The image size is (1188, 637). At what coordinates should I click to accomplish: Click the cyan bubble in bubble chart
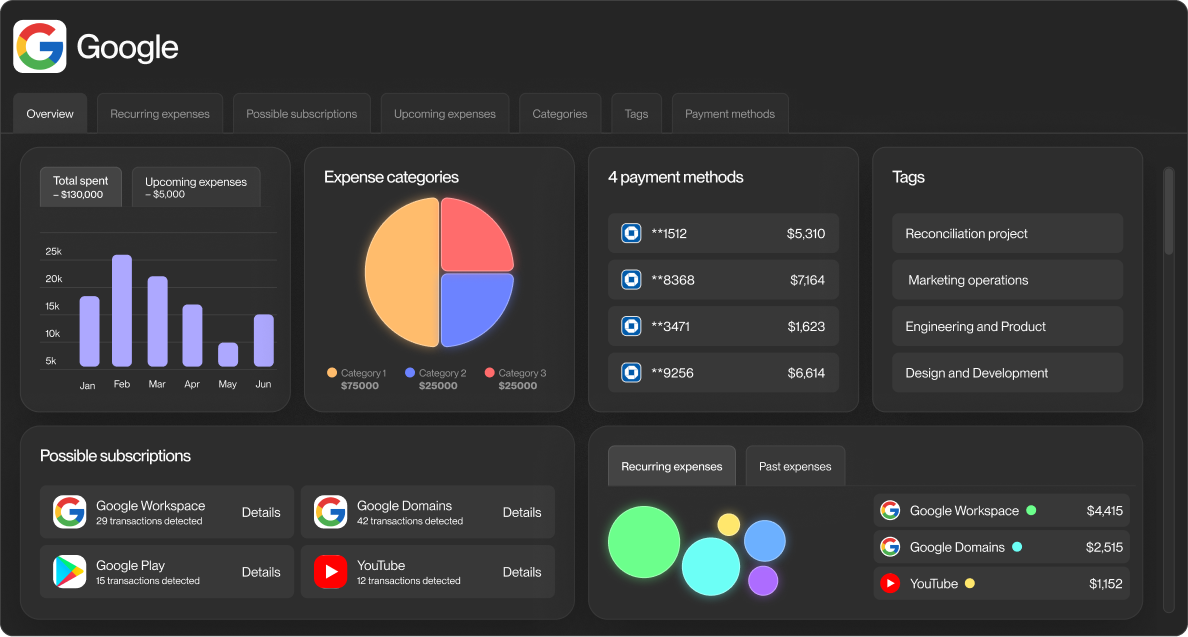[x=711, y=567]
